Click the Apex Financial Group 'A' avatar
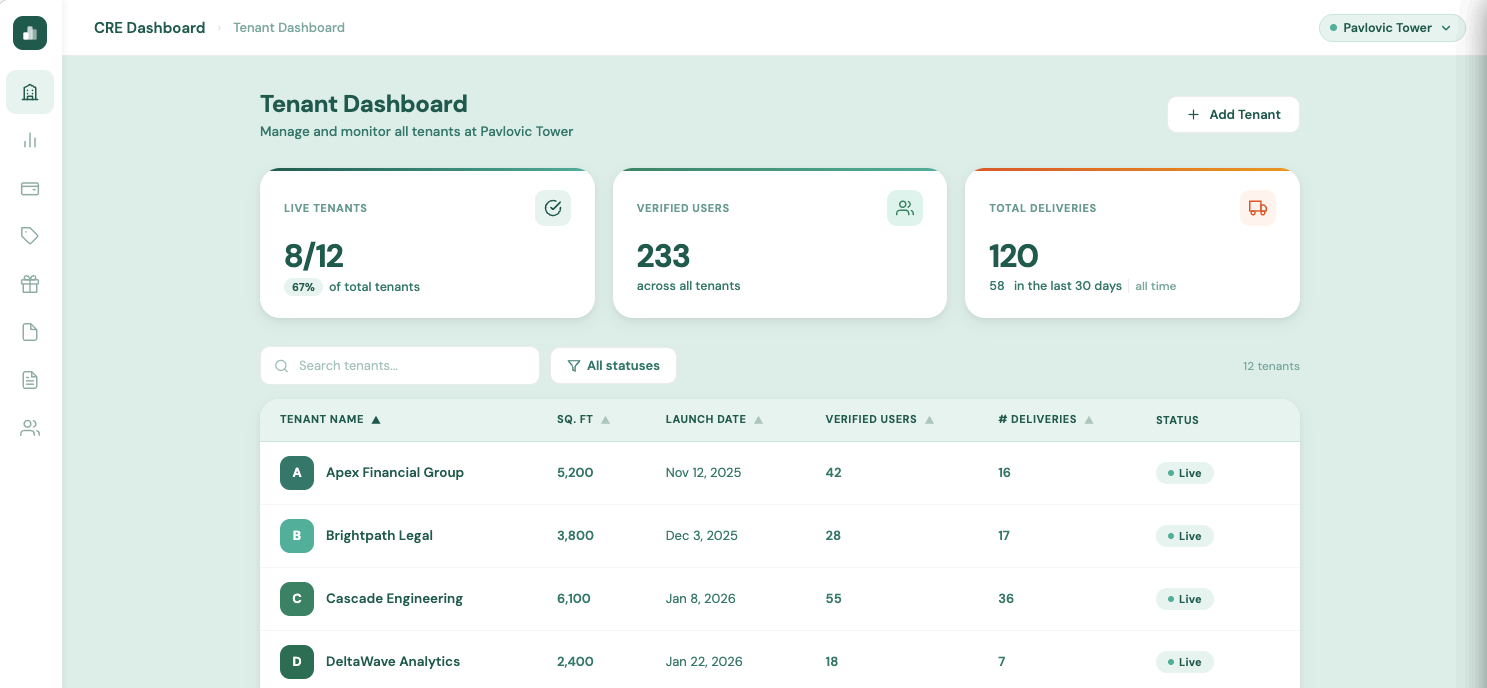Viewport: 1487px width, 688px height. tap(297, 473)
